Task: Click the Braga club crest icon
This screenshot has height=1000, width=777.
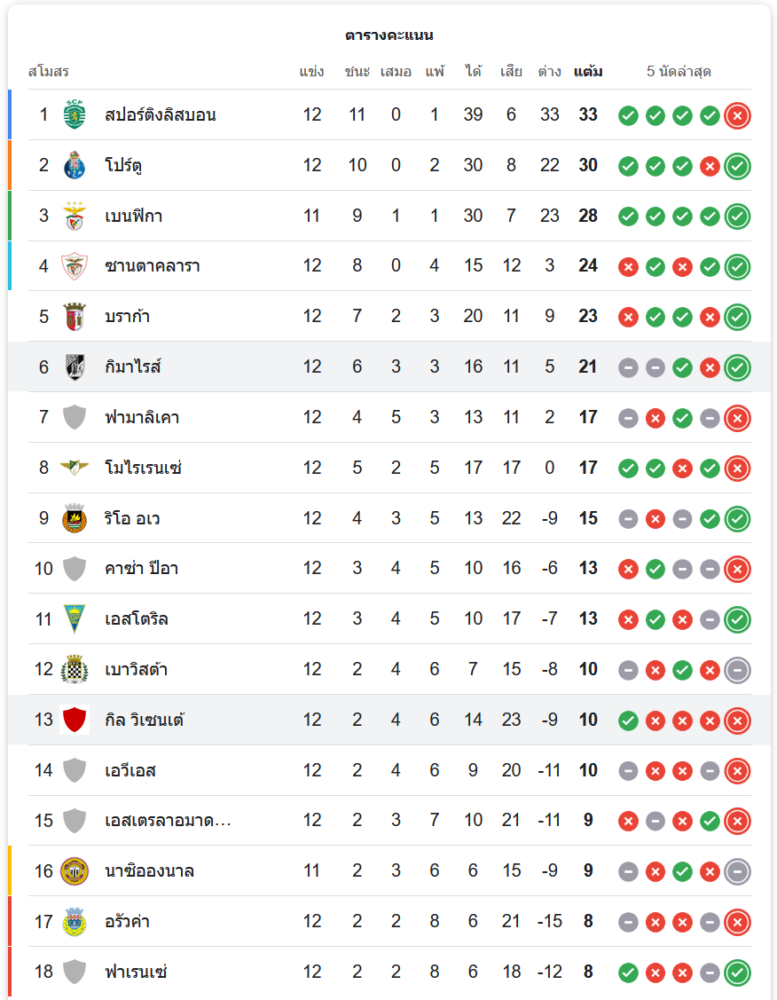Action: pos(75,316)
